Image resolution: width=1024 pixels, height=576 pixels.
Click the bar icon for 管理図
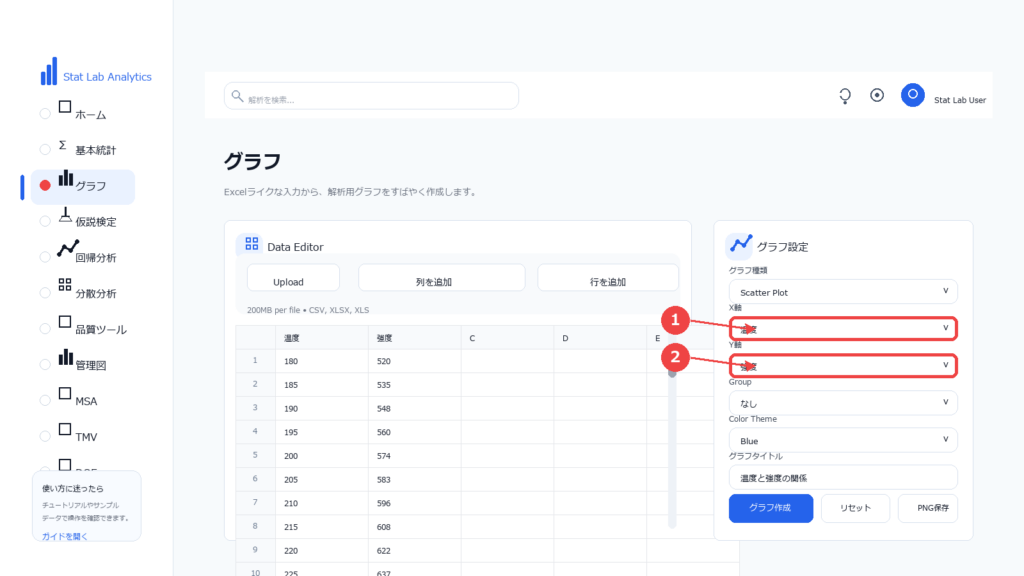(65, 357)
